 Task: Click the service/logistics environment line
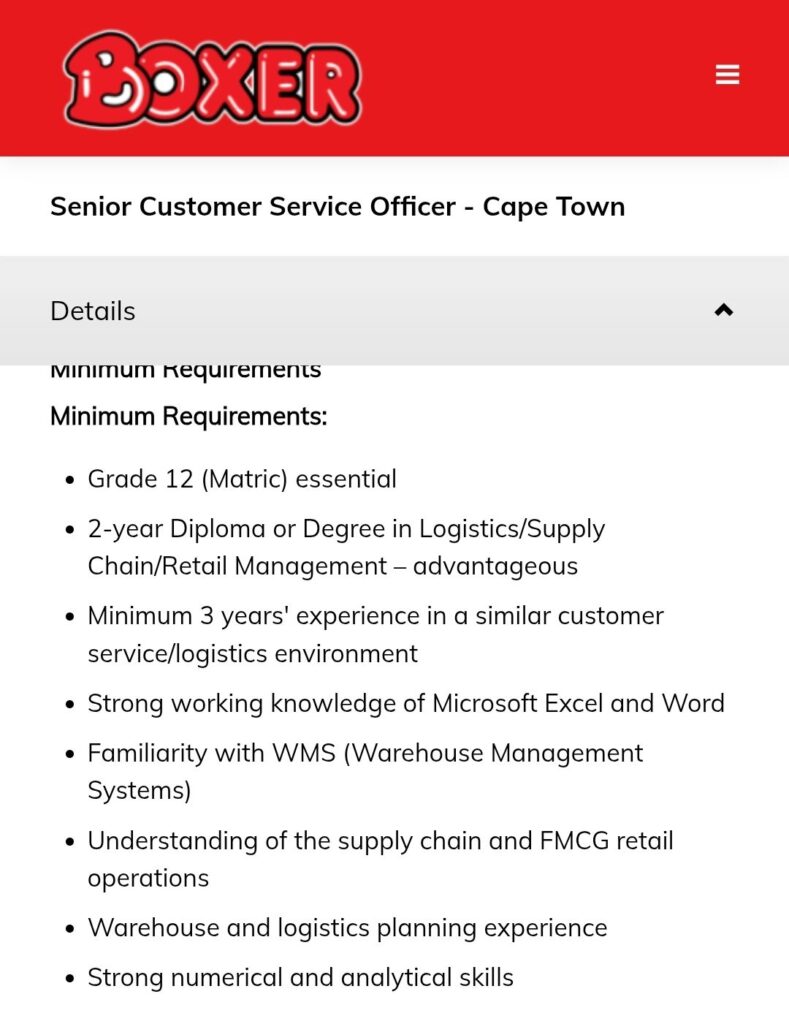pos(253,654)
